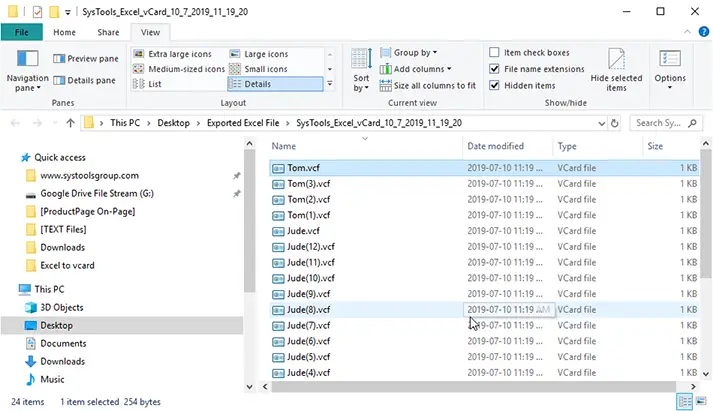Switch to Small icons layout

(x=259, y=69)
